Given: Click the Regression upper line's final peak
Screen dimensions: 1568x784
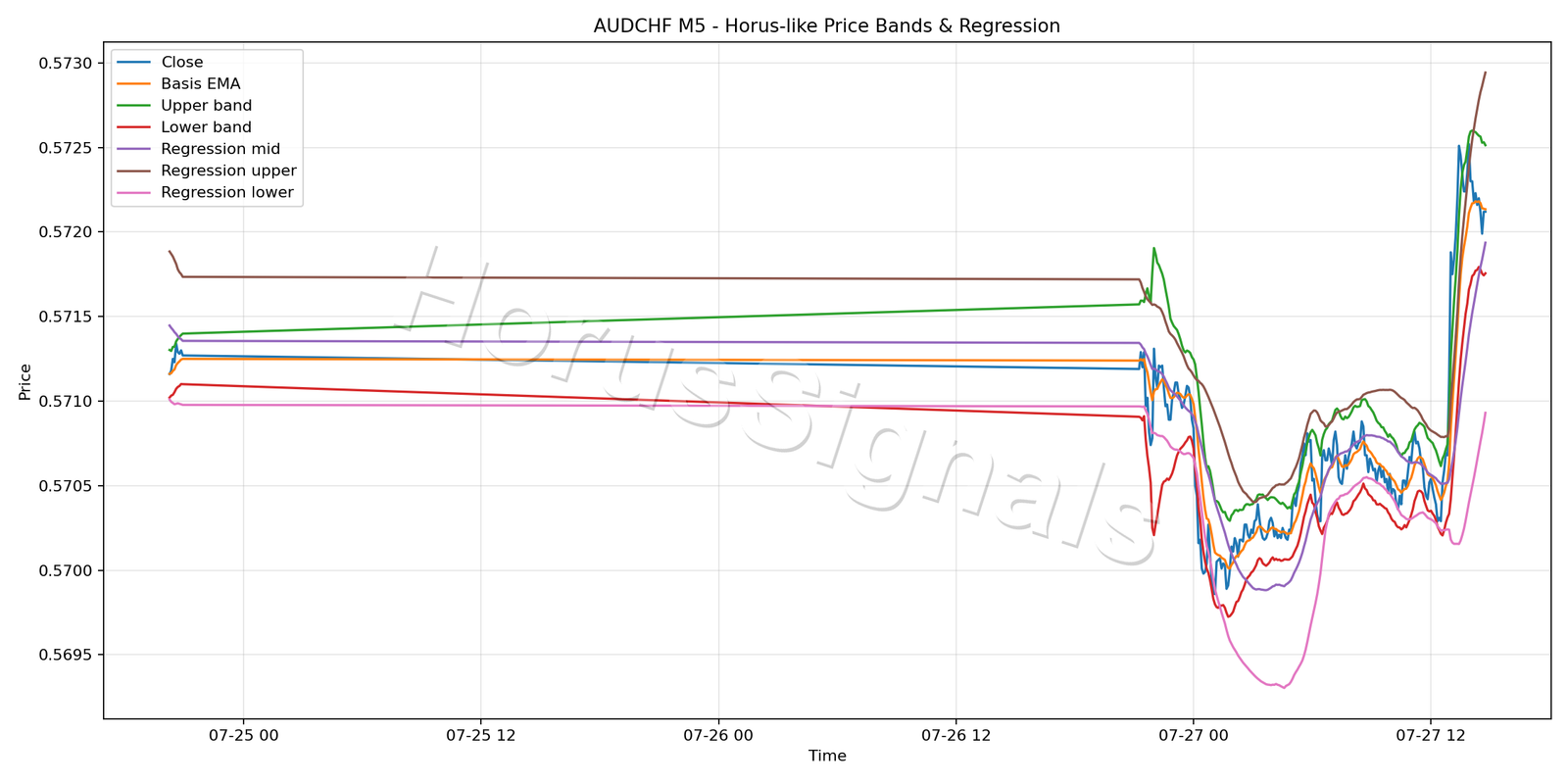Looking at the screenshot, I should [1486, 72].
